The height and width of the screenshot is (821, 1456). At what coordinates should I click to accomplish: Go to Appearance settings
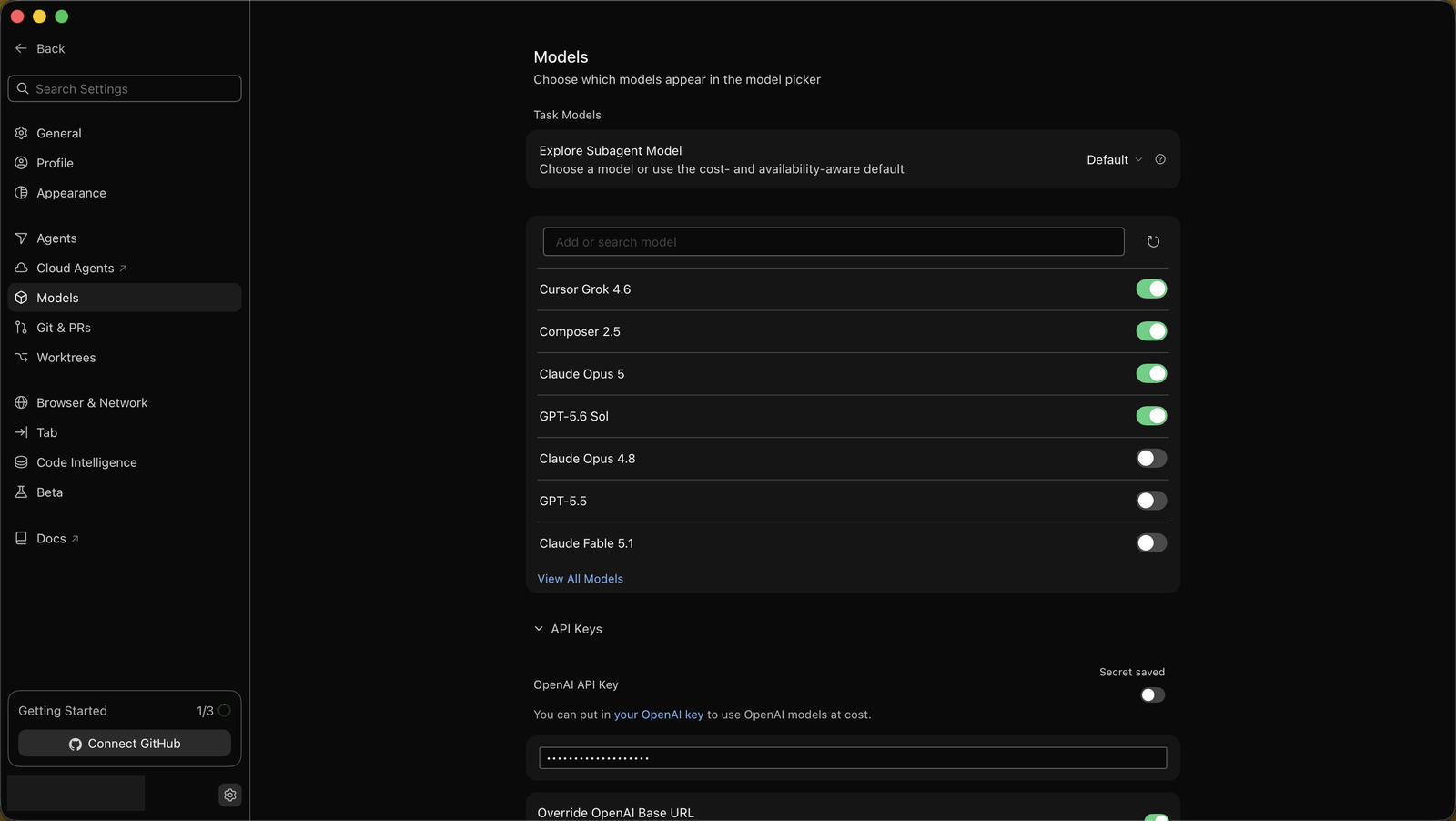(125, 193)
